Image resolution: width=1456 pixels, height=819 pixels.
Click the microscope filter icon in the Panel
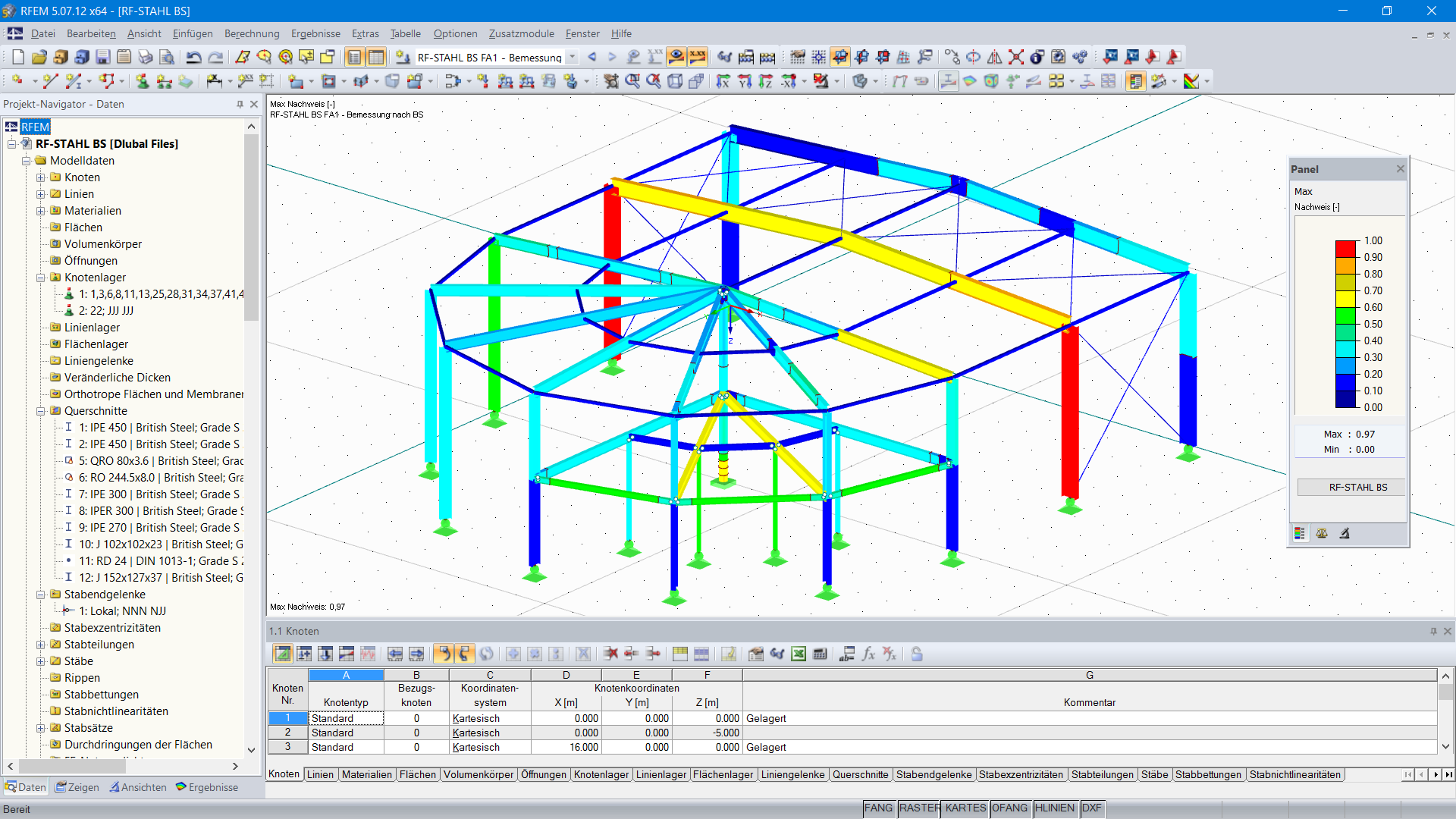click(1345, 533)
